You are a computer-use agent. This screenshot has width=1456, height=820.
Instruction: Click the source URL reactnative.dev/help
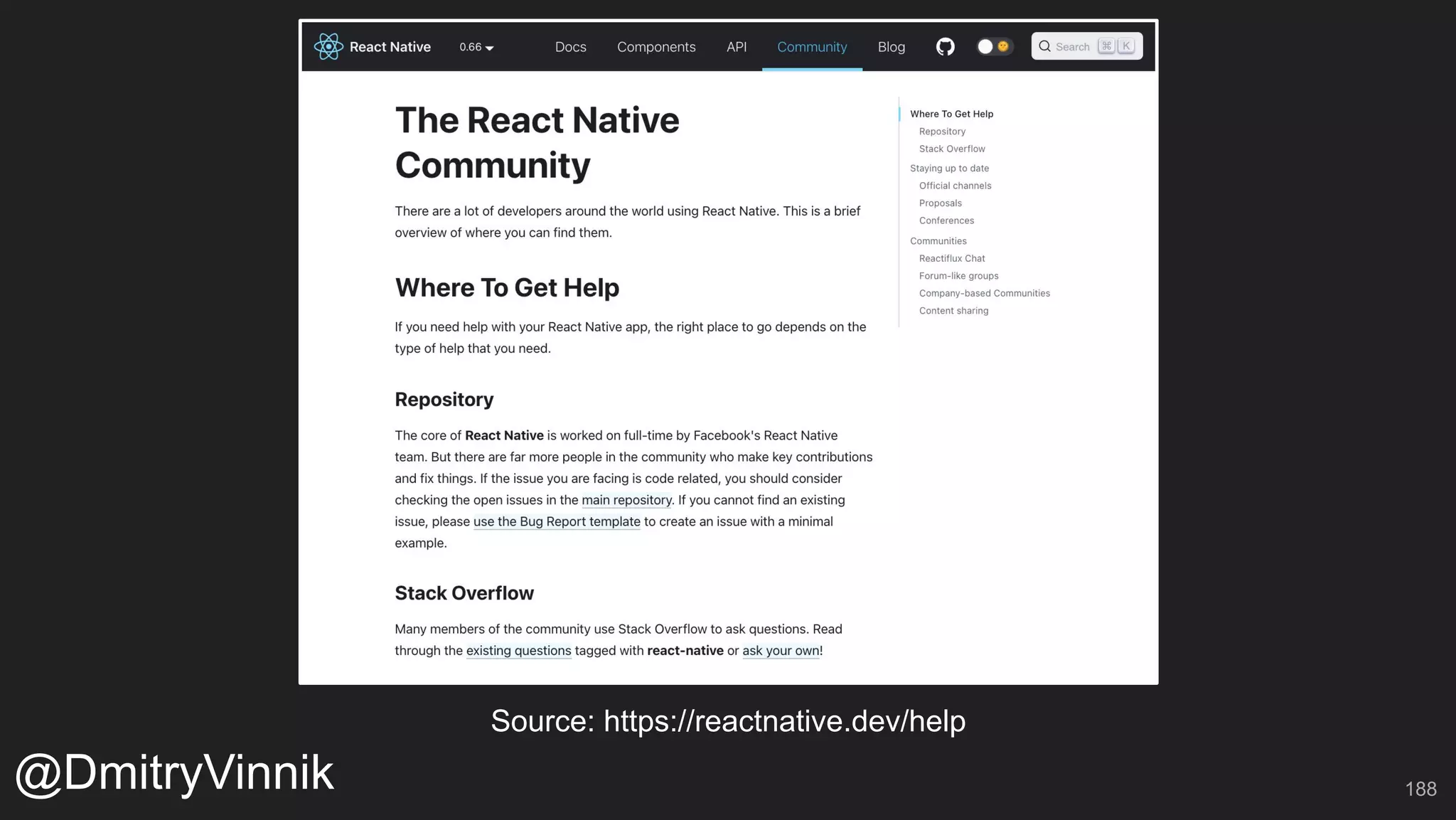point(784,721)
